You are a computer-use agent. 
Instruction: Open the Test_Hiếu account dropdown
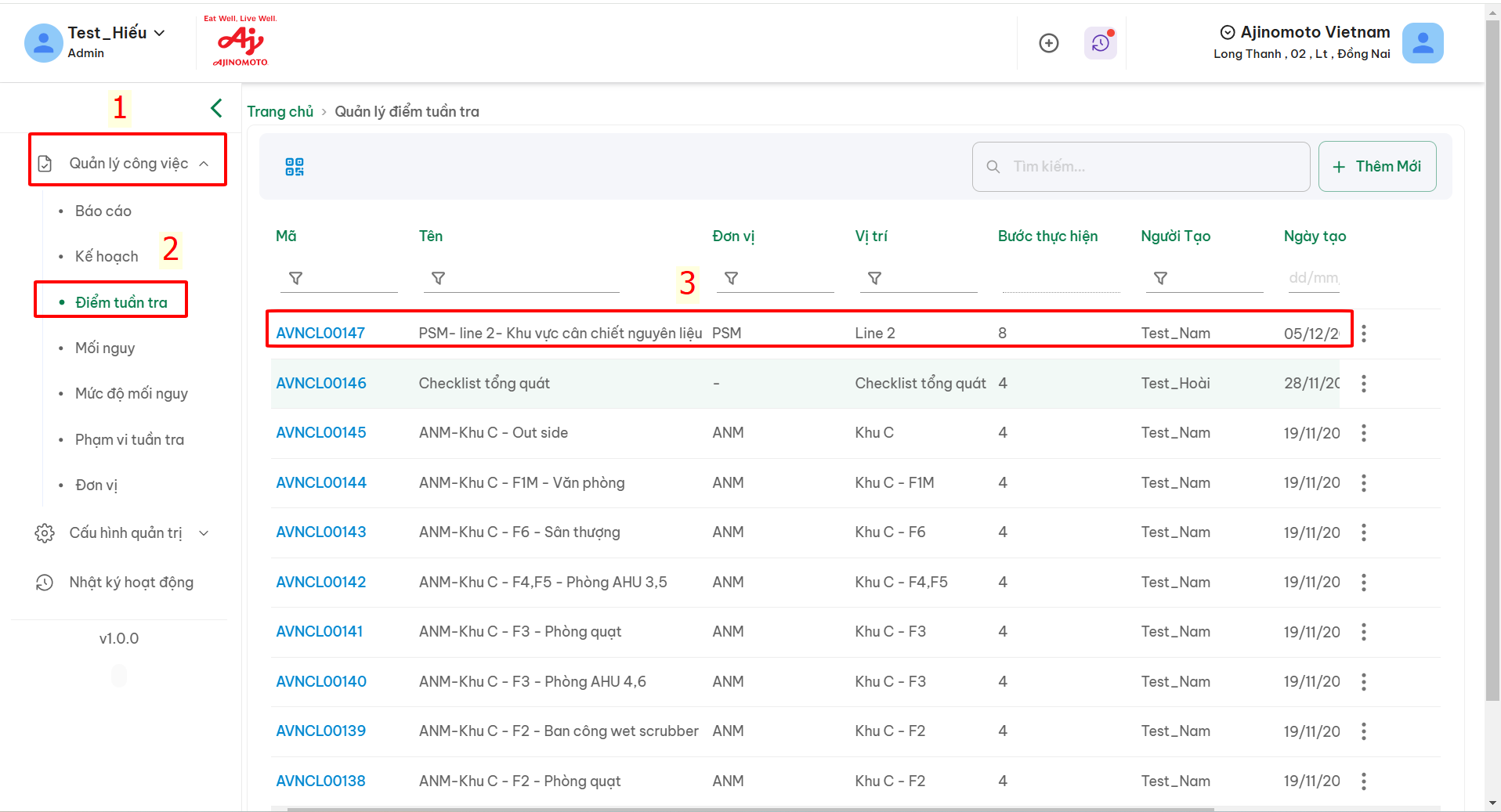[160, 33]
